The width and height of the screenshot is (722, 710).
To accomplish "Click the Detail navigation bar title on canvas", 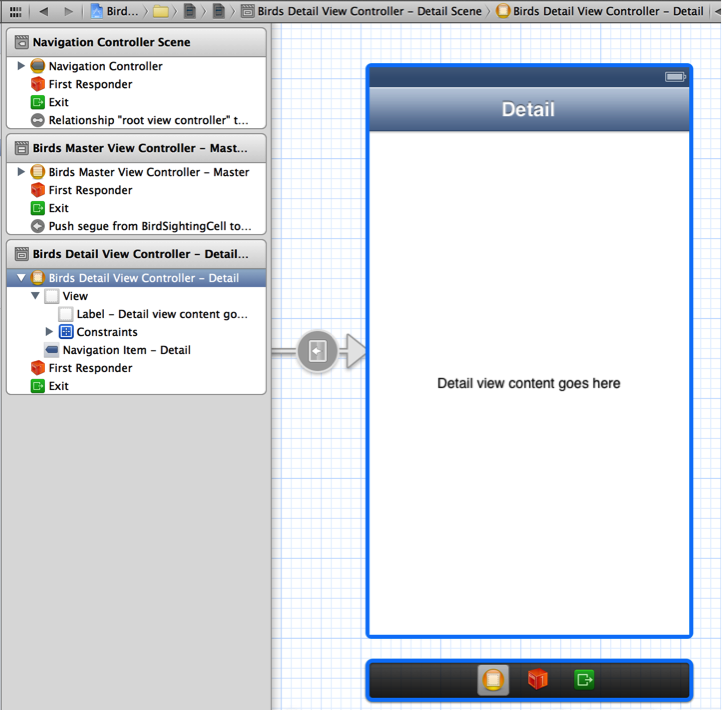I will 528,110.
